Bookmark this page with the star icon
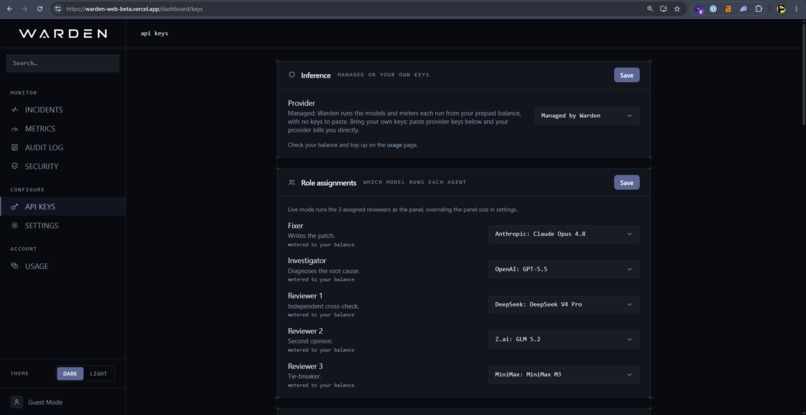 677,9
